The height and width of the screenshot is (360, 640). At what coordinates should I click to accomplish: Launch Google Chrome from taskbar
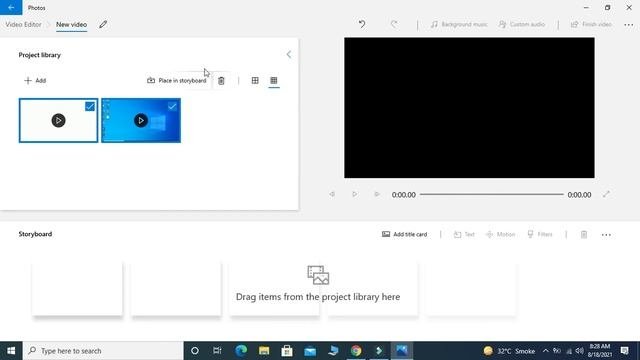[x=356, y=351]
